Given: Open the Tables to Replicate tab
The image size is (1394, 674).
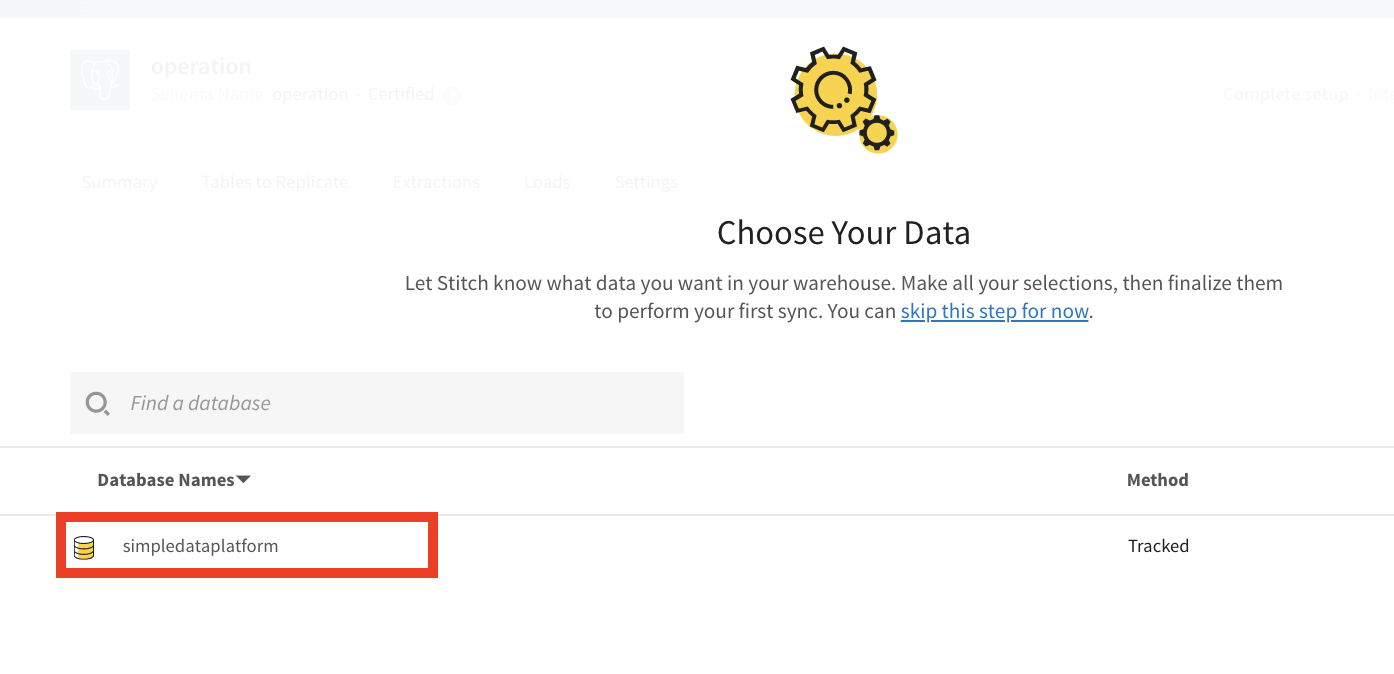Looking at the screenshot, I should pyautogui.click(x=275, y=182).
